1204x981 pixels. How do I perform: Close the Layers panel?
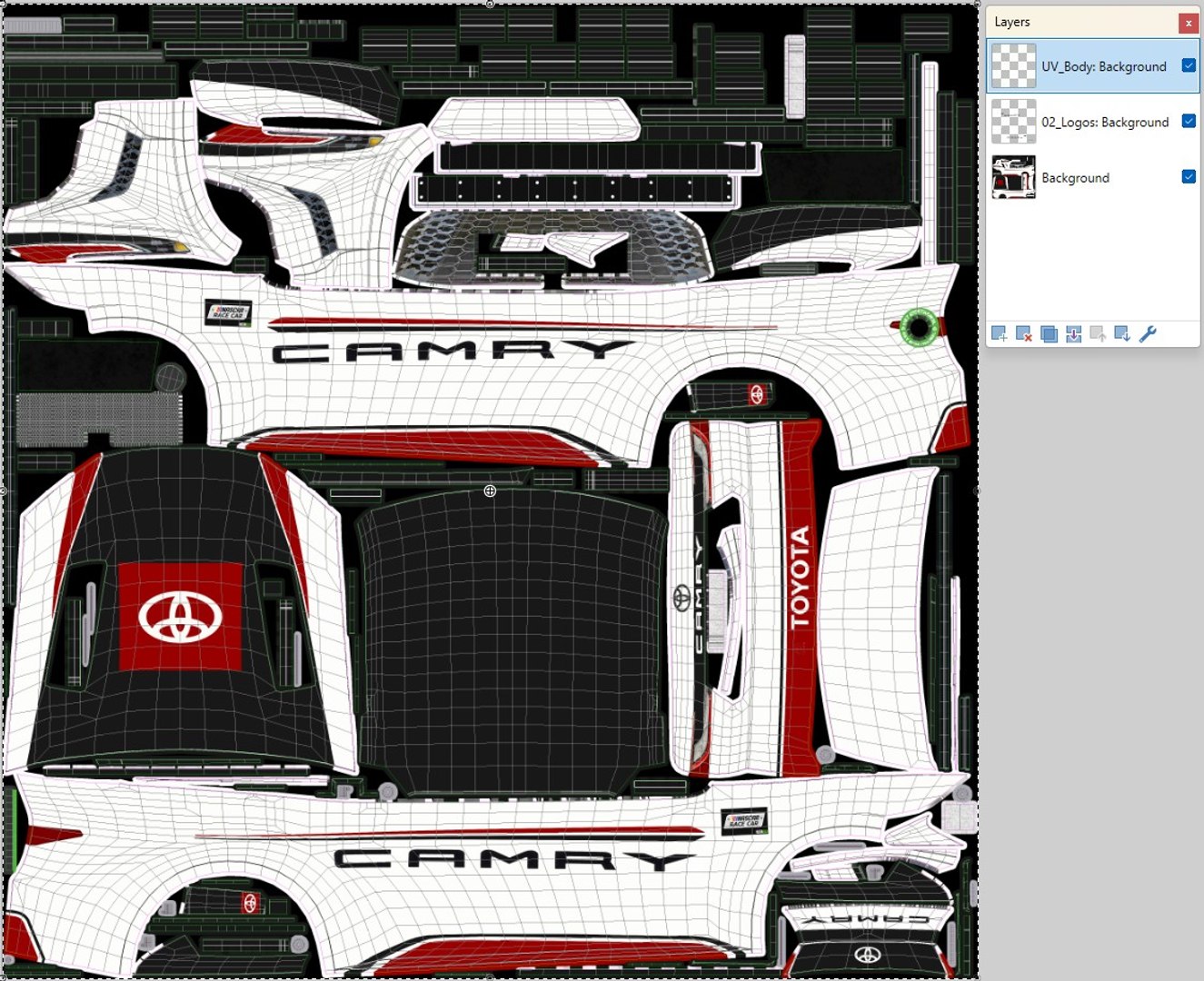[1188, 23]
